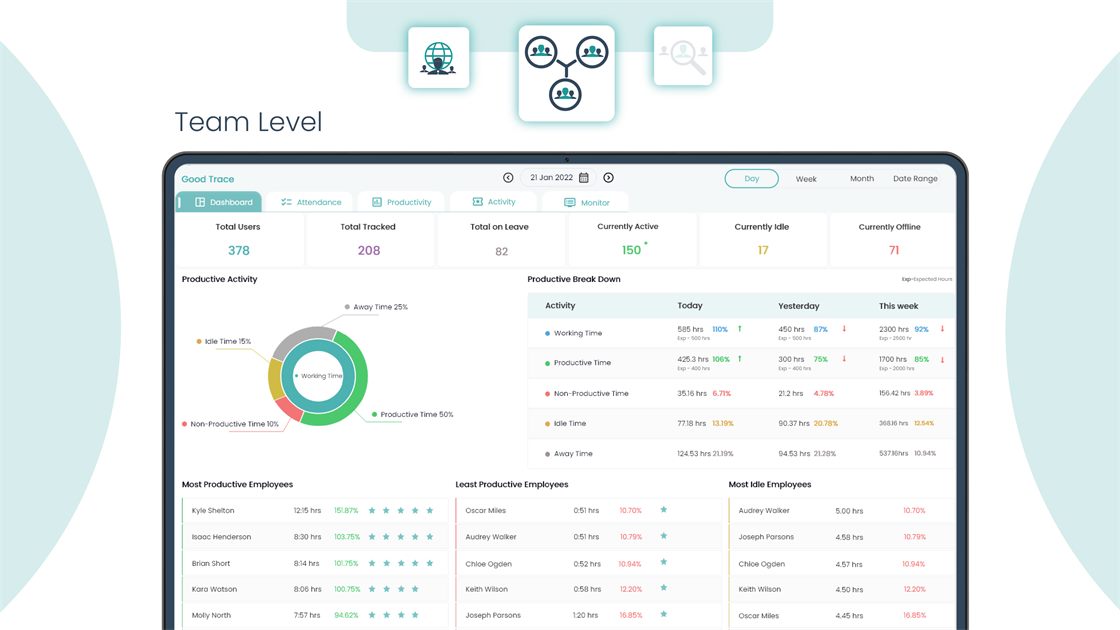The width and height of the screenshot is (1120, 630).
Task: Click the Yesterday column header
Action: pyautogui.click(x=799, y=306)
